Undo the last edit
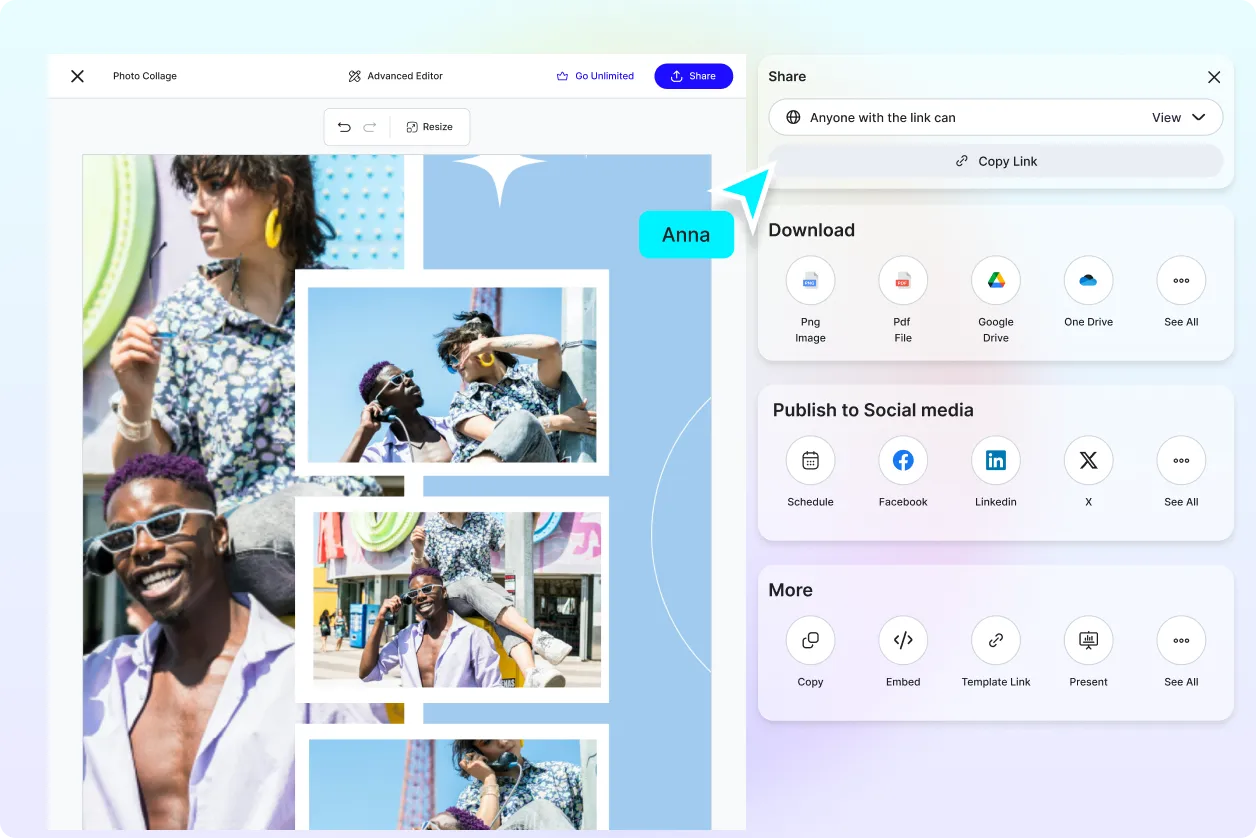This screenshot has height=838, width=1256. pos(344,127)
